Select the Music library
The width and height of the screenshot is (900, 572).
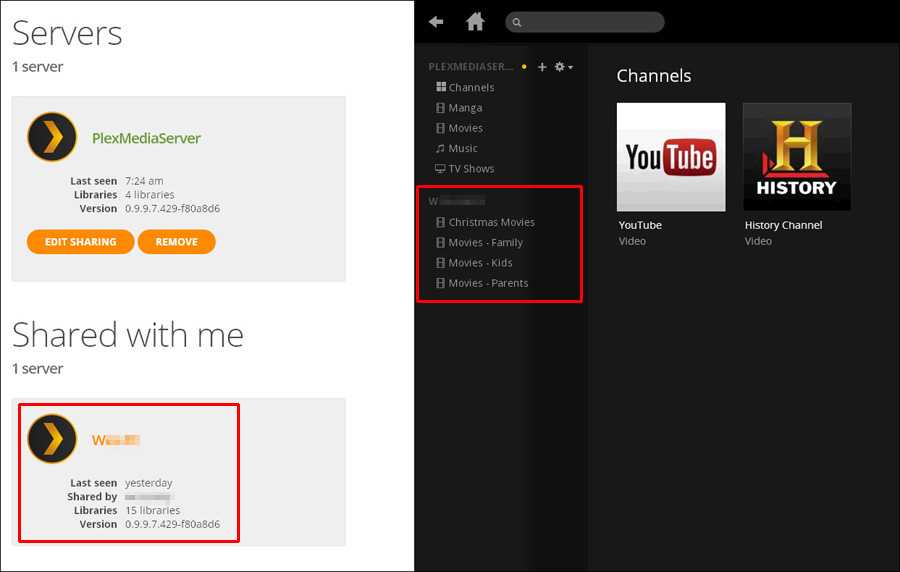tap(462, 148)
